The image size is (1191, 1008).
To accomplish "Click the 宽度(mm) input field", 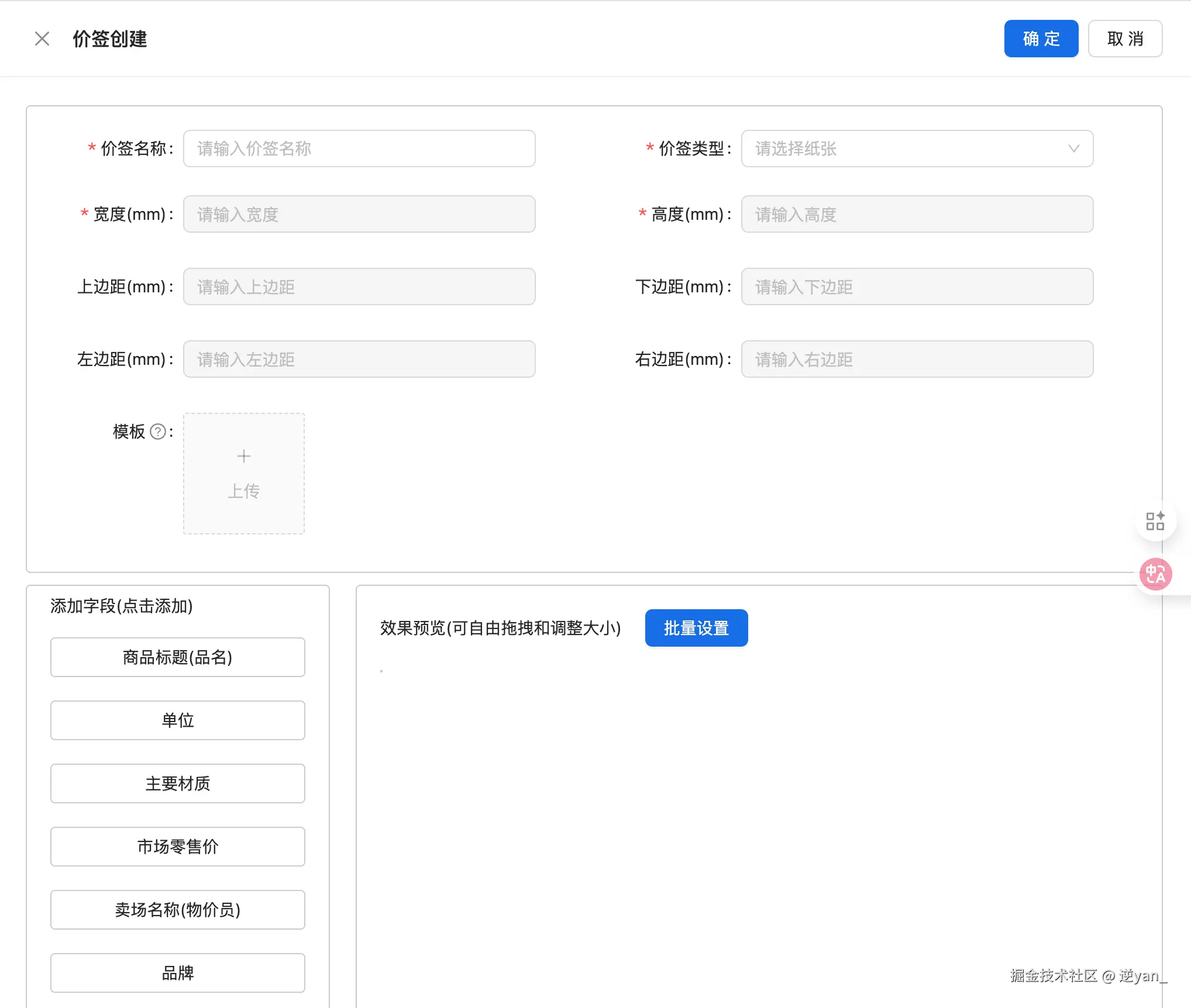I will [x=359, y=214].
